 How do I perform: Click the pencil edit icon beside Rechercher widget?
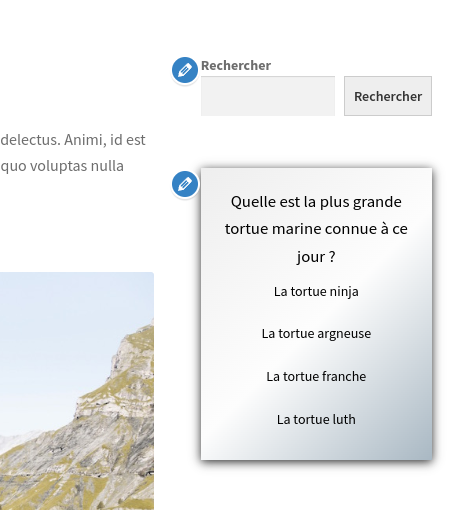tap(185, 70)
